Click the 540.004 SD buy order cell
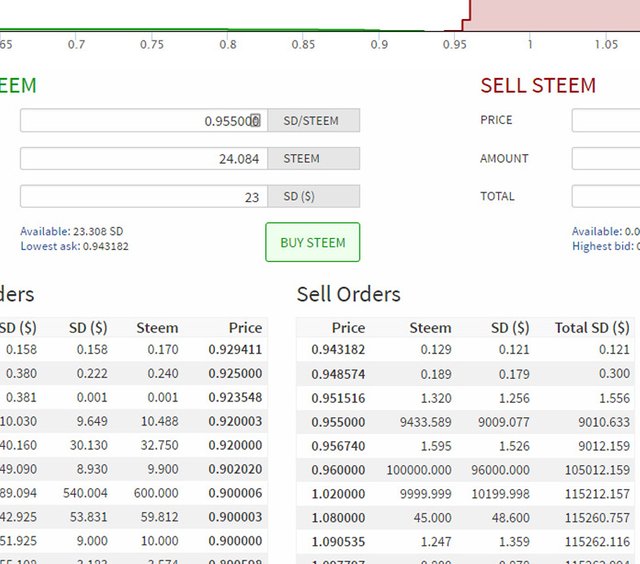 pos(85,493)
